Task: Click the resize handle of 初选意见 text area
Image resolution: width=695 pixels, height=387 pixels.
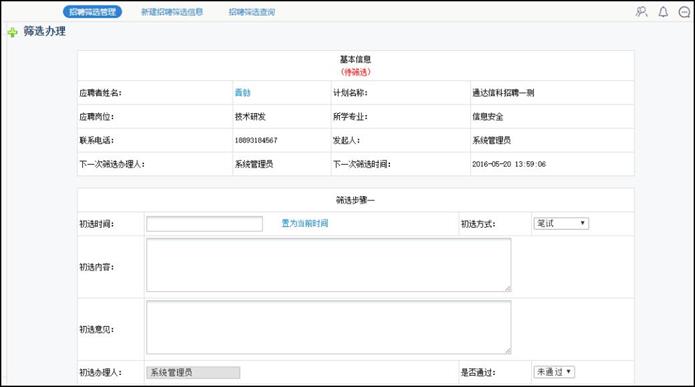Action: (508, 351)
